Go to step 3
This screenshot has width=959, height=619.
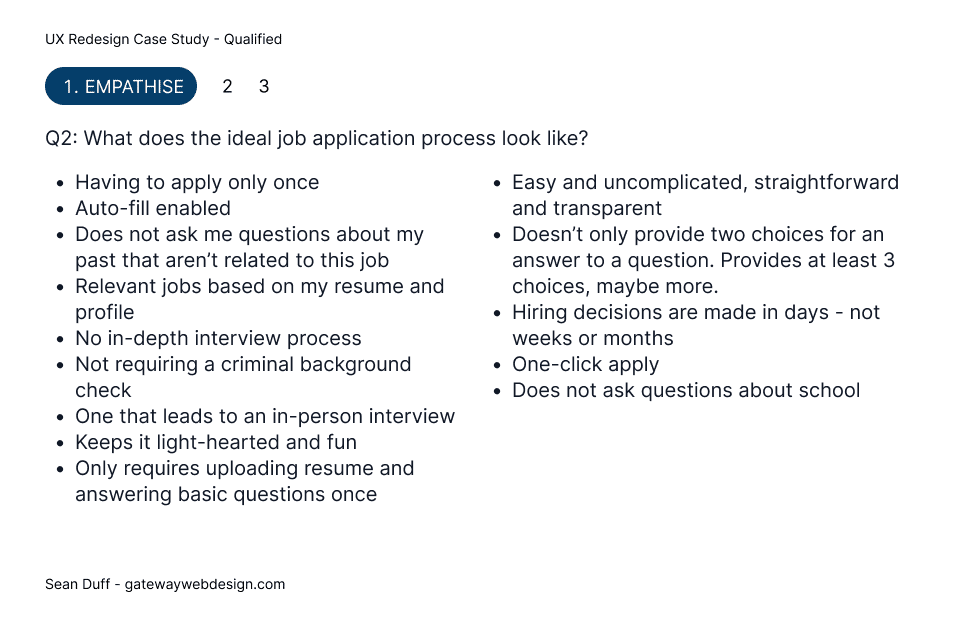(x=264, y=87)
